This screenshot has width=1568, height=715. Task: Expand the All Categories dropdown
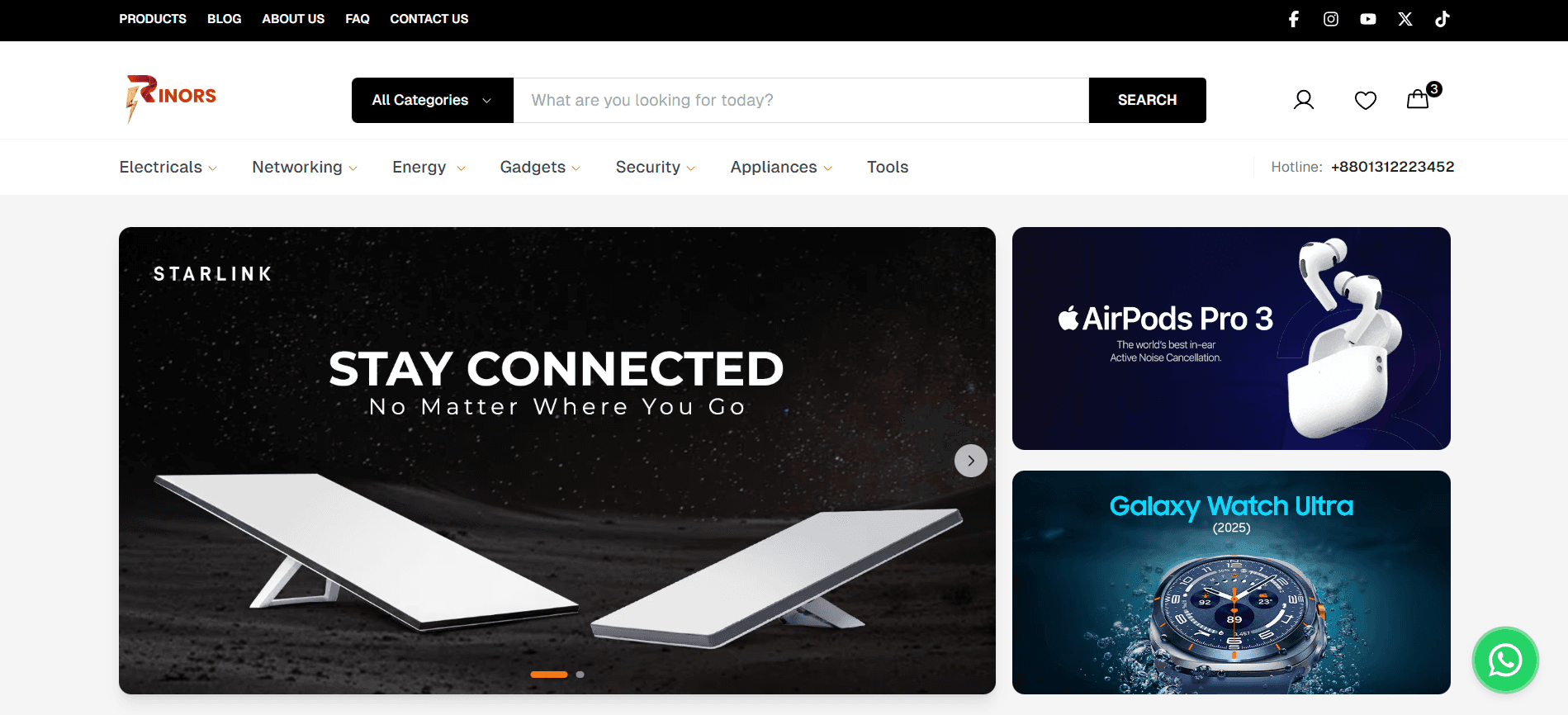click(x=433, y=100)
